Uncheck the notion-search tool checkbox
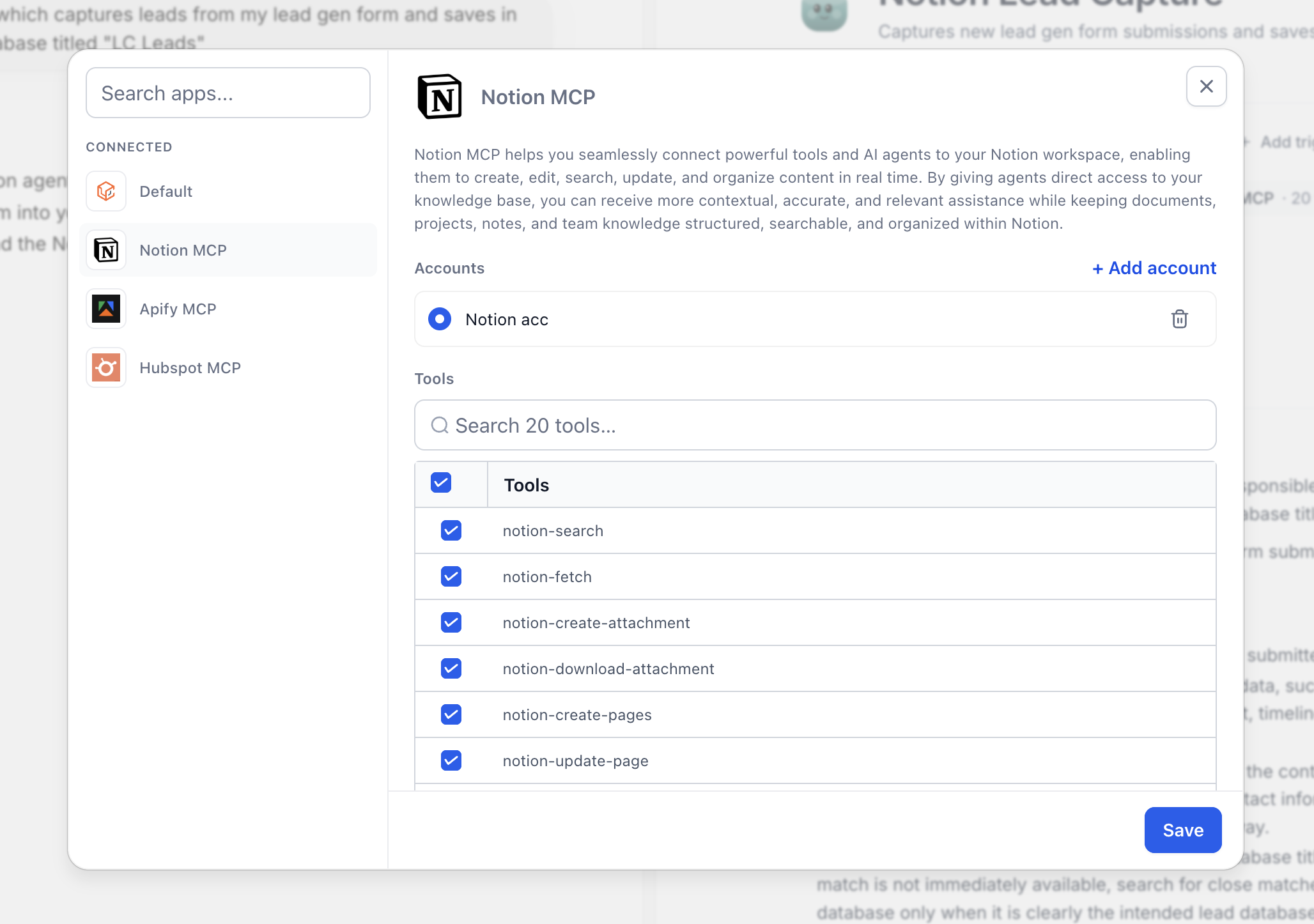The width and height of the screenshot is (1314, 924). pyautogui.click(x=451, y=530)
